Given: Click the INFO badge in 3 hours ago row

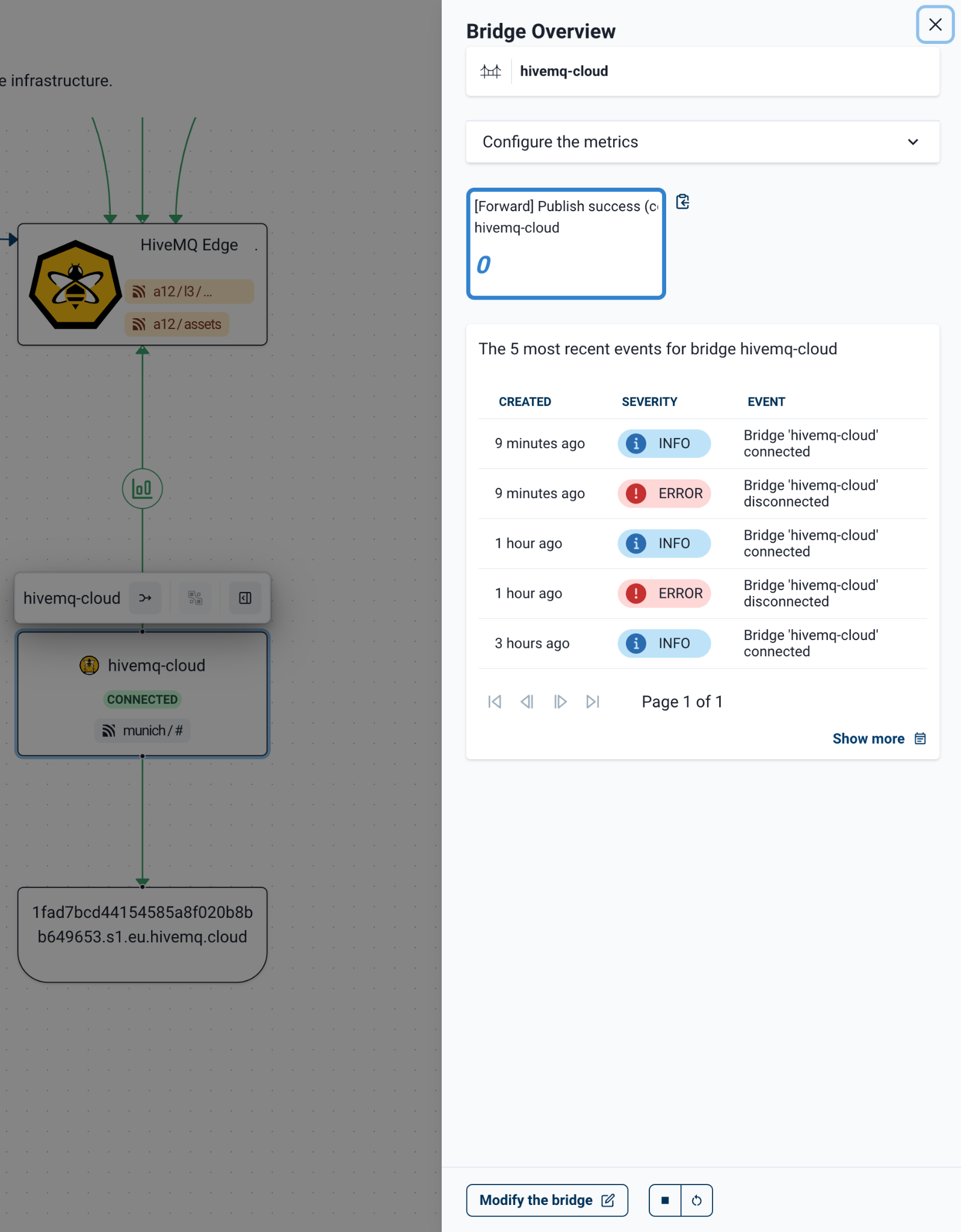Looking at the screenshot, I should point(664,643).
